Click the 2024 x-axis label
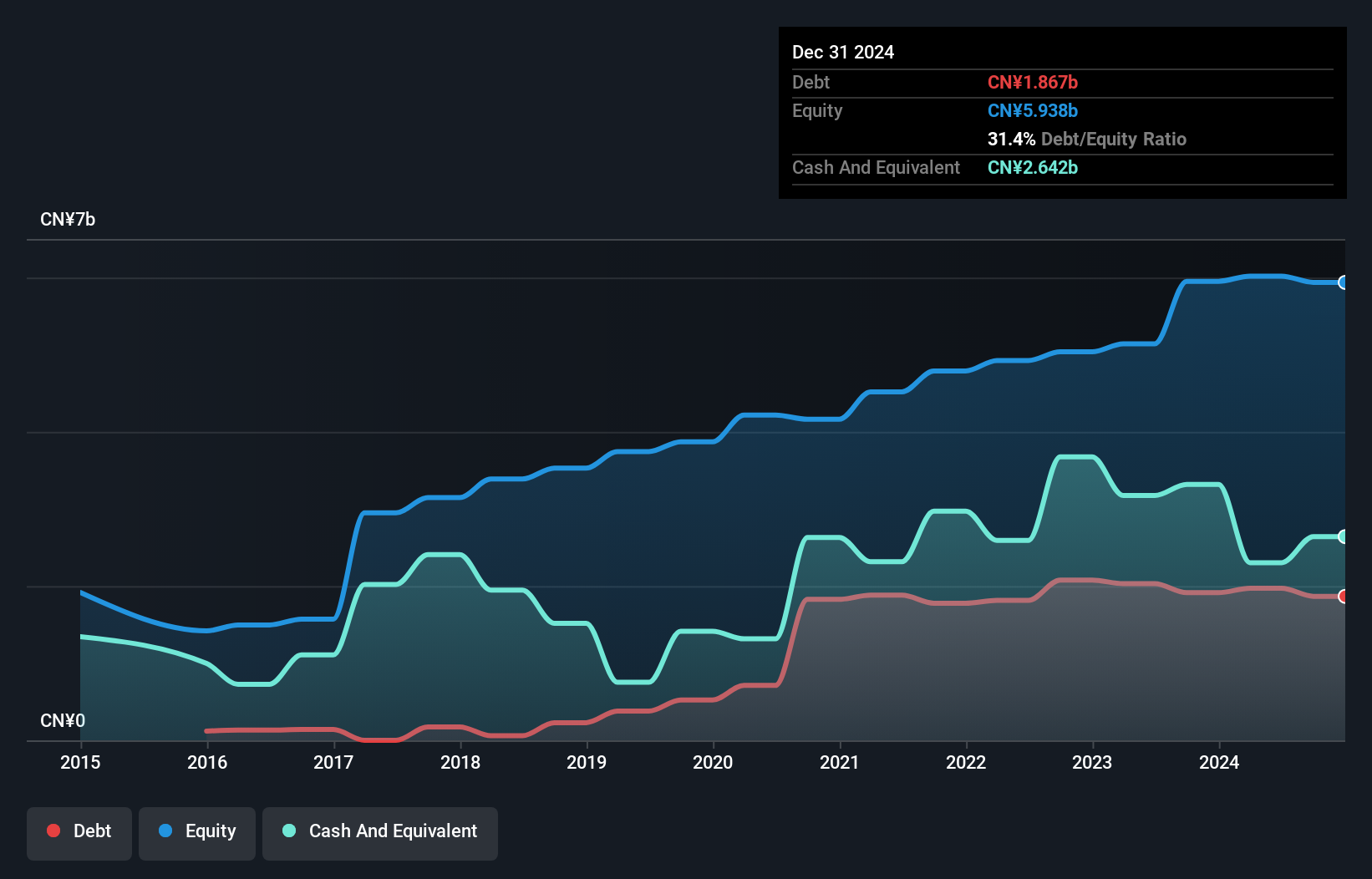 [1219, 762]
